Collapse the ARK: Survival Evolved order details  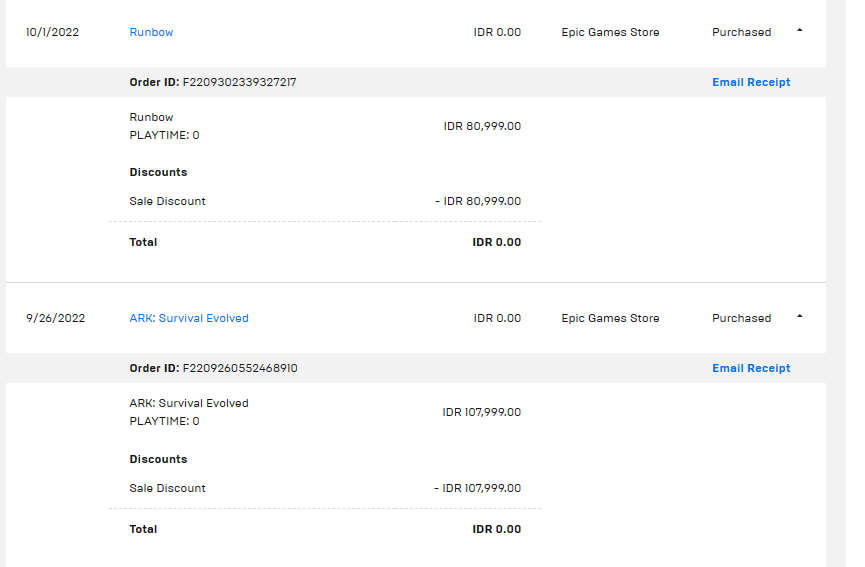(x=799, y=317)
